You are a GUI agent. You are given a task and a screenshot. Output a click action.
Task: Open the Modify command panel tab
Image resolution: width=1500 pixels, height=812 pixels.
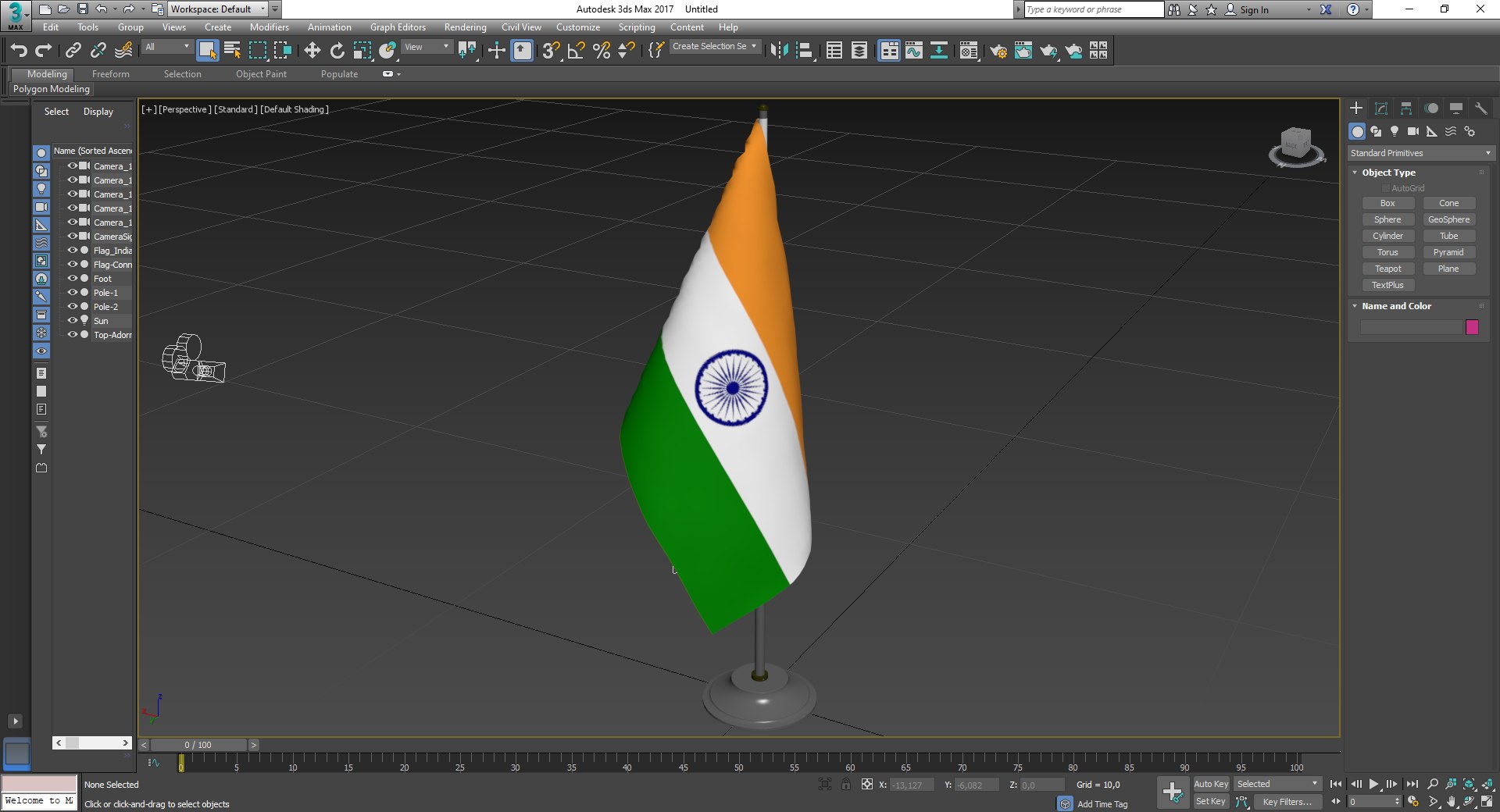click(x=1381, y=109)
